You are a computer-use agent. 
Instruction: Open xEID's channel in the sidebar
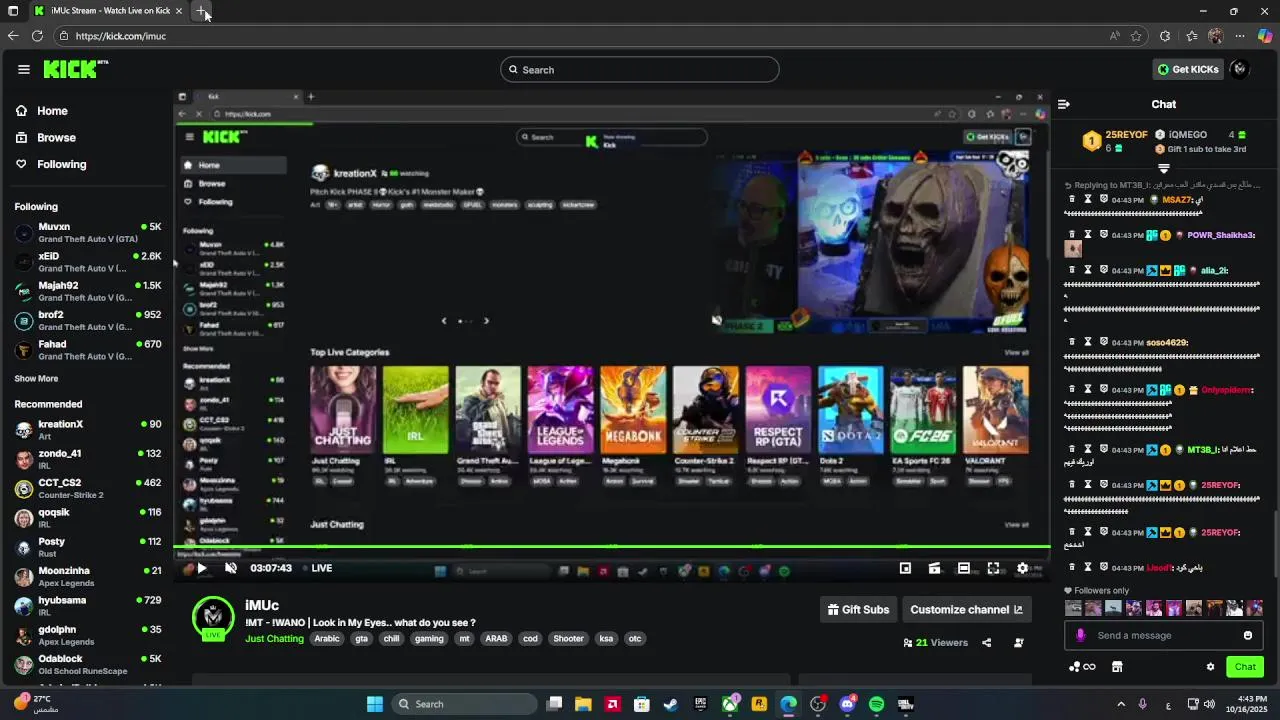[88, 262]
